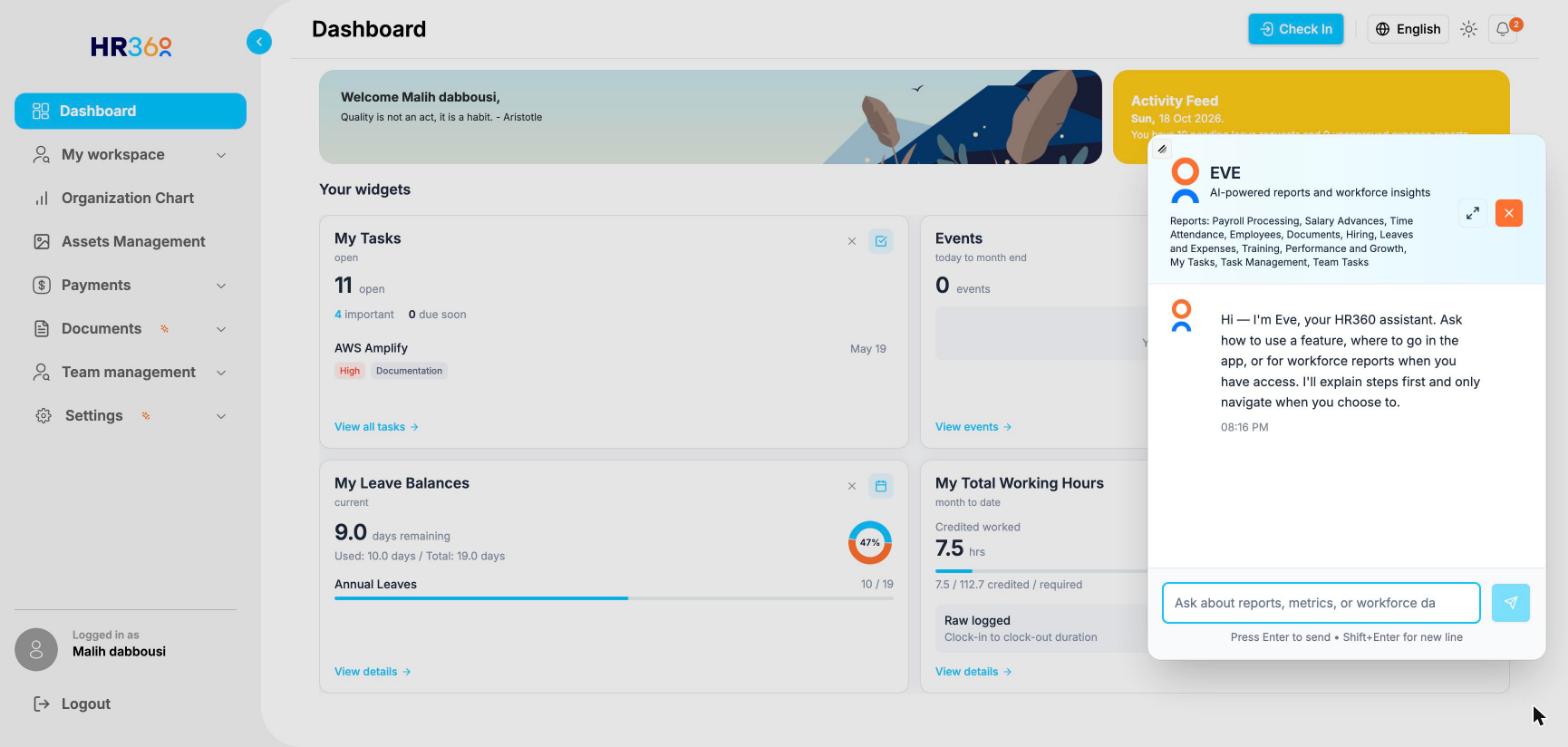The height and width of the screenshot is (747, 1568).
Task: Open Dashboard in the sidebar
Action: (x=130, y=111)
